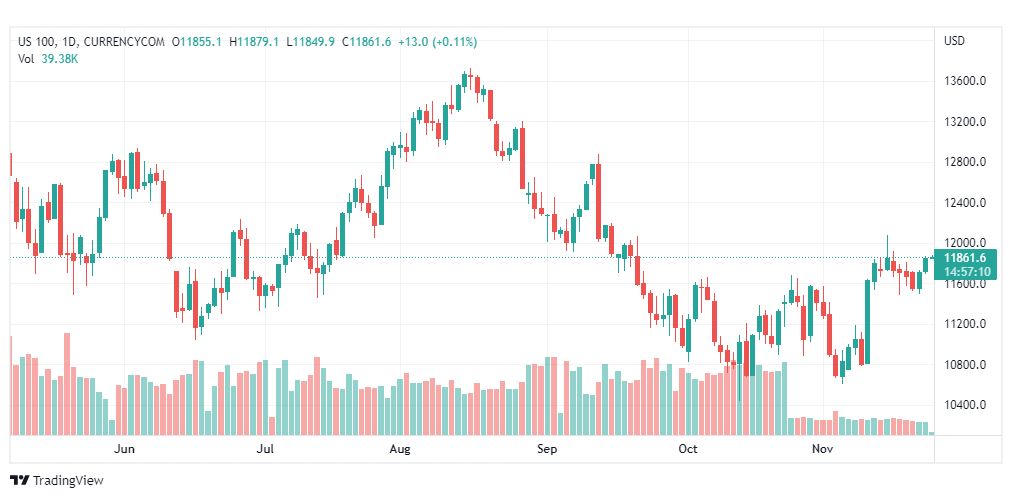This screenshot has width=1012, height=498.
Task: Click the 12800.0 price scale label
Action: pyautogui.click(x=965, y=162)
